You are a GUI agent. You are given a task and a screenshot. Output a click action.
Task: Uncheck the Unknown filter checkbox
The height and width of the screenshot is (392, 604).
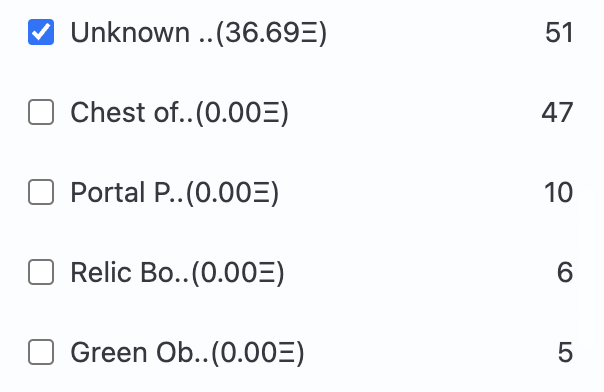(x=41, y=32)
